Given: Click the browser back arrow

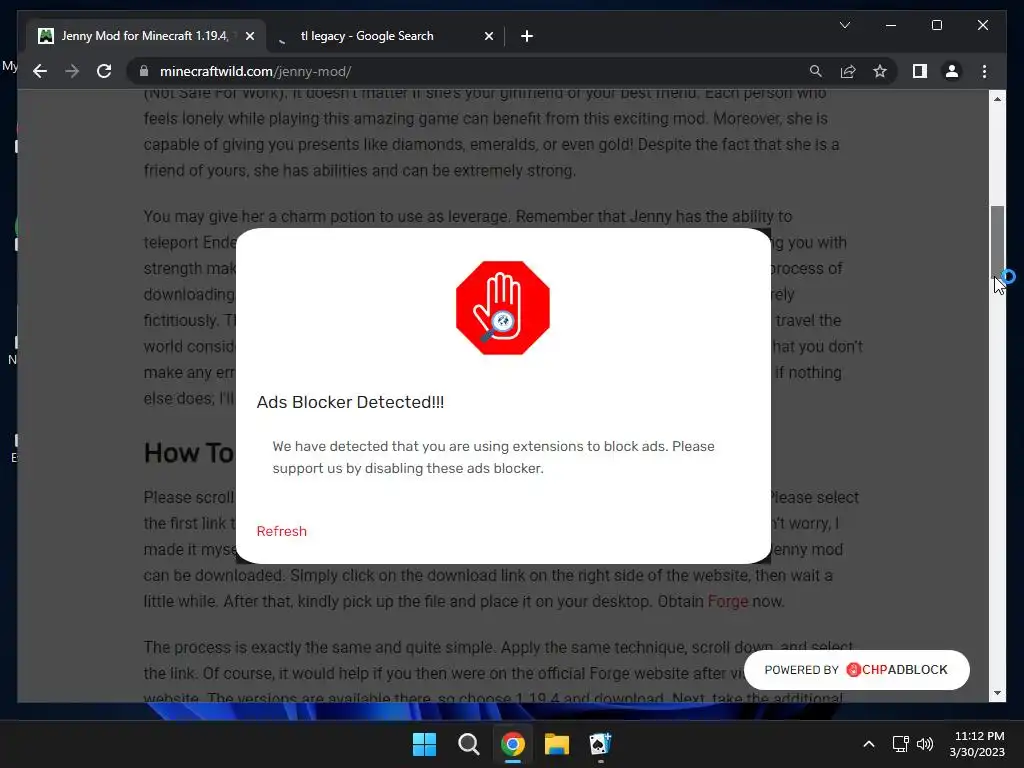Looking at the screenshot, I should (40, 71).
